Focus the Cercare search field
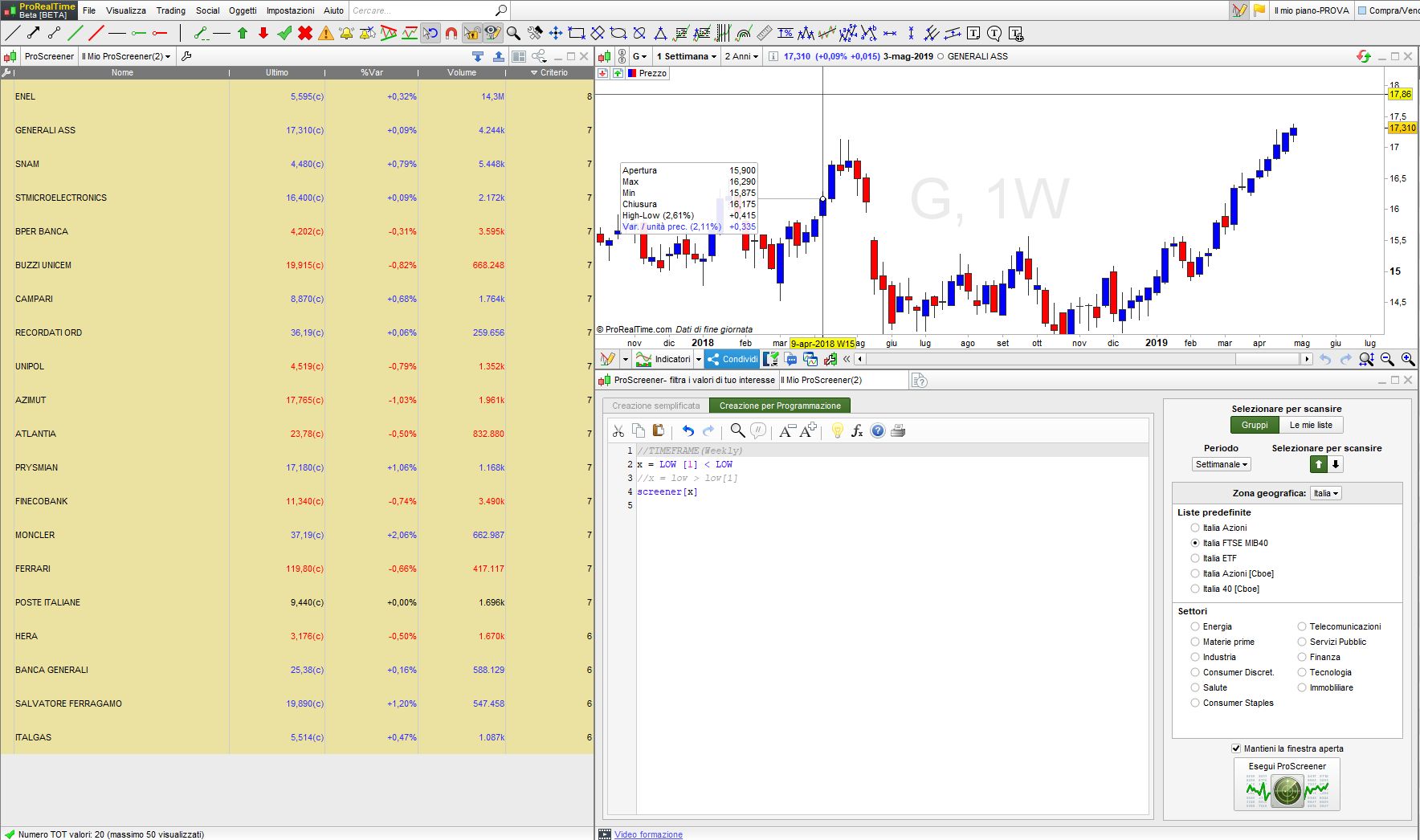Image resolution: width=1420 pixels, height=840 pixels. pyautogui.click(x=422, y=10)
